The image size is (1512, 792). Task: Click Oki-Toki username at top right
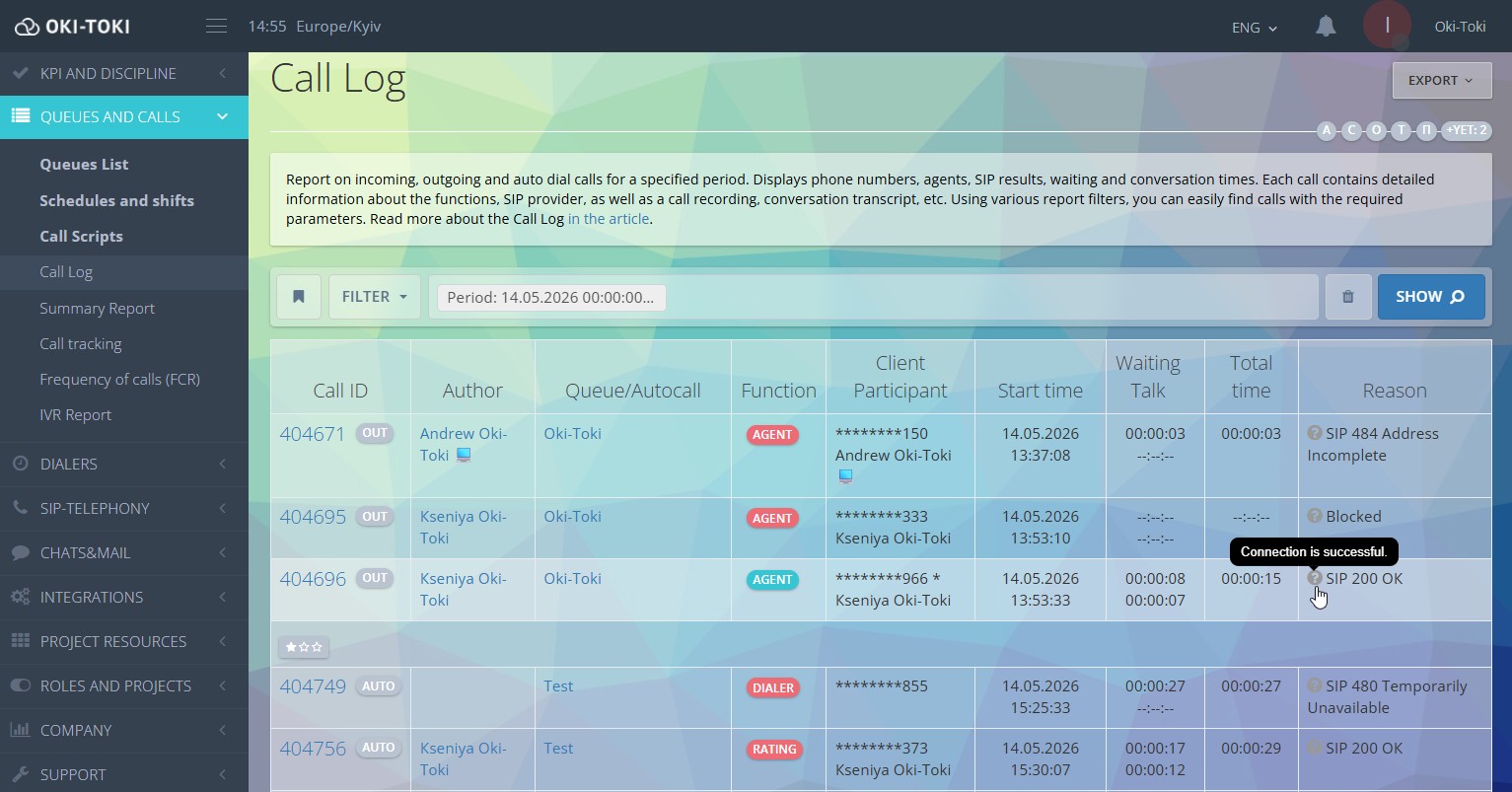tap(1460, 27)
